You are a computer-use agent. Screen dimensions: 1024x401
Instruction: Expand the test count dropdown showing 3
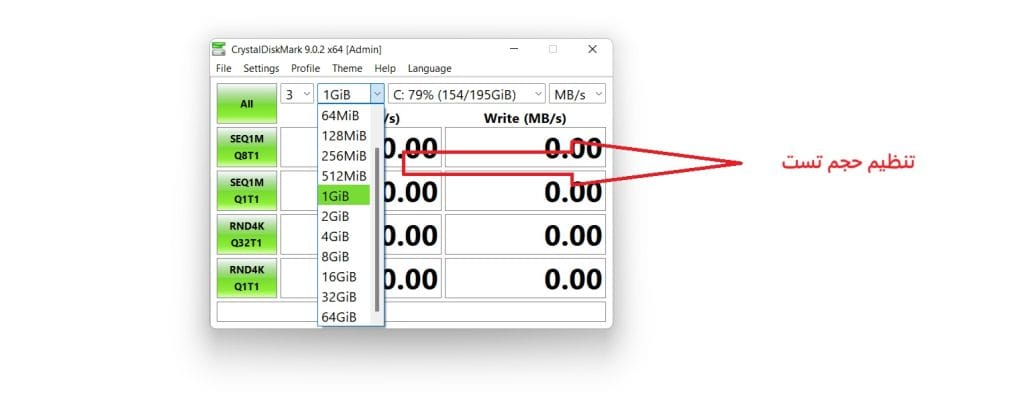click(297, 93)
